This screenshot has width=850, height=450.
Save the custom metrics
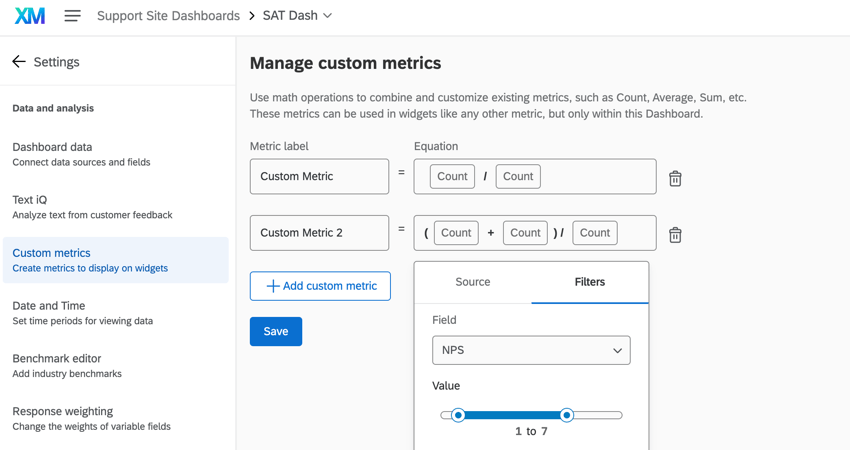pyautogui.click(x=276, y=331)
